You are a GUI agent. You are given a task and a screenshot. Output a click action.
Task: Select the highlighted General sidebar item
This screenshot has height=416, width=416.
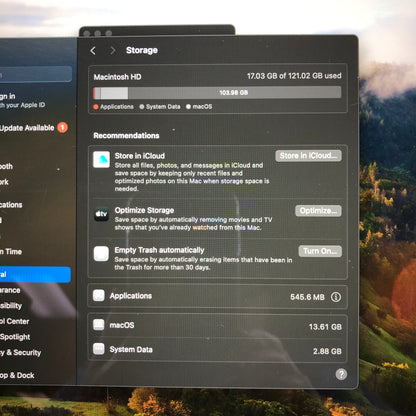pos(35,275)
